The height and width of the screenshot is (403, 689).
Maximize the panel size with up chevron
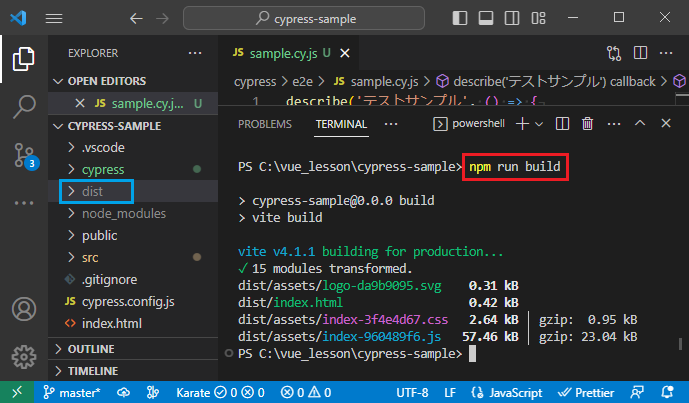tap(640, 123)
